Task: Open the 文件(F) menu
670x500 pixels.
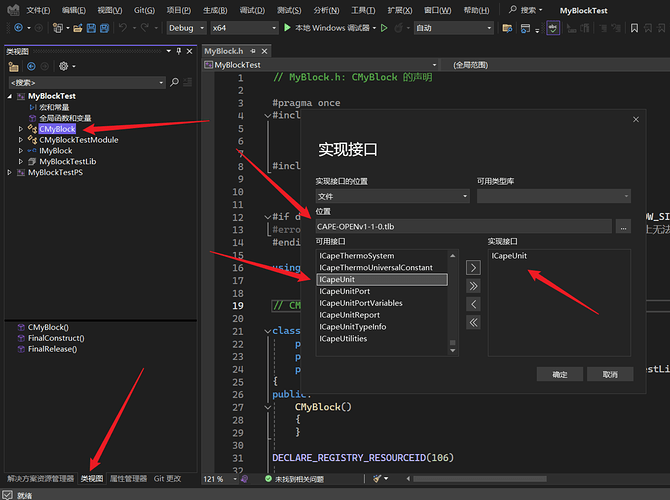Action: (x=38, y=10)
